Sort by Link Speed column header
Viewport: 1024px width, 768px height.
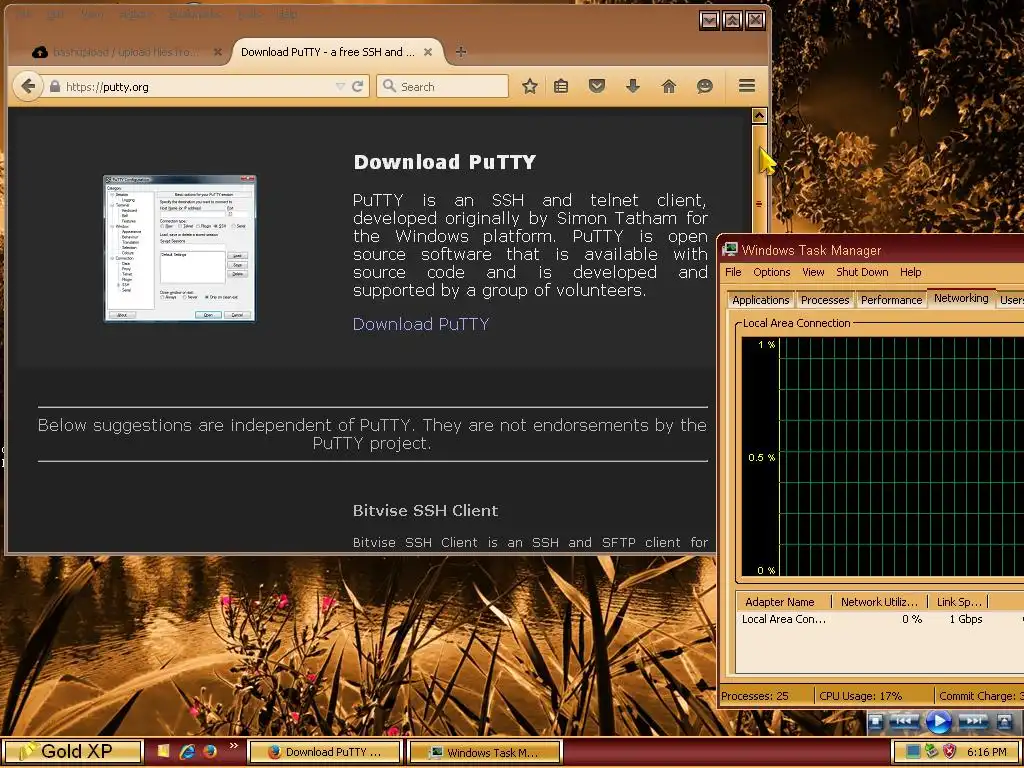coord(959,601)
